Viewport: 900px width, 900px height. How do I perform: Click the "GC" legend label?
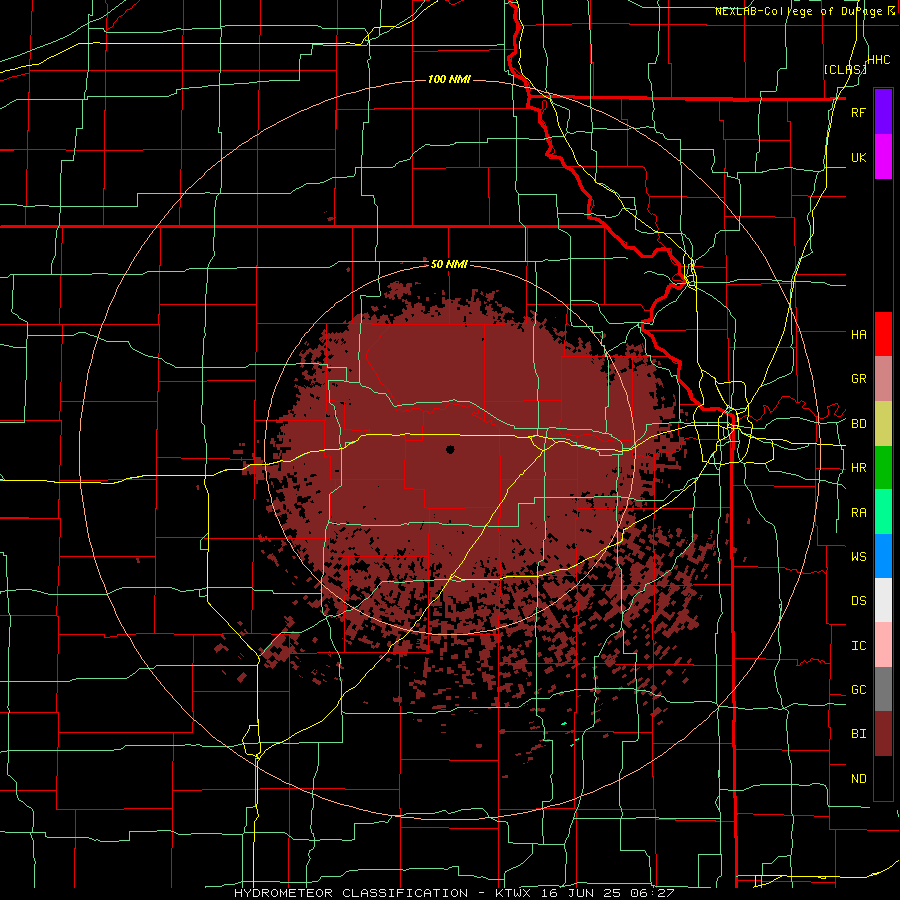[858, 690]
